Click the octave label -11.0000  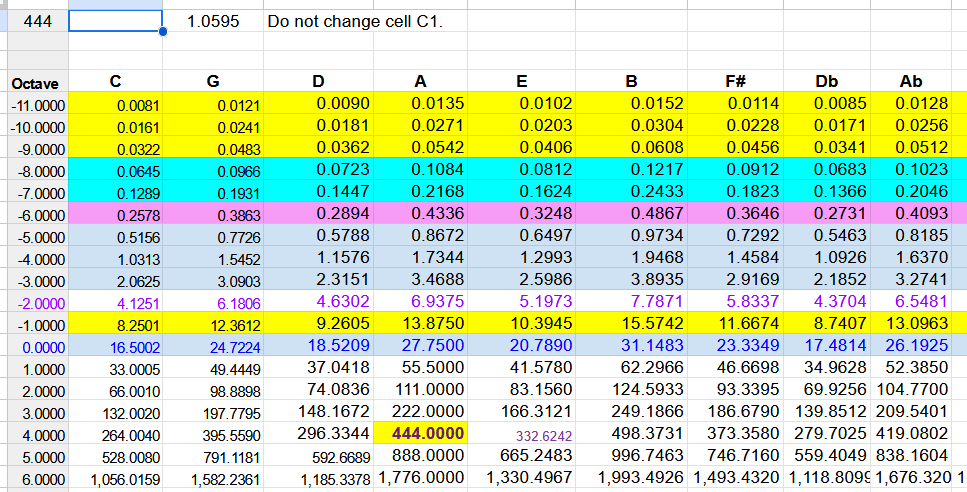34,105
